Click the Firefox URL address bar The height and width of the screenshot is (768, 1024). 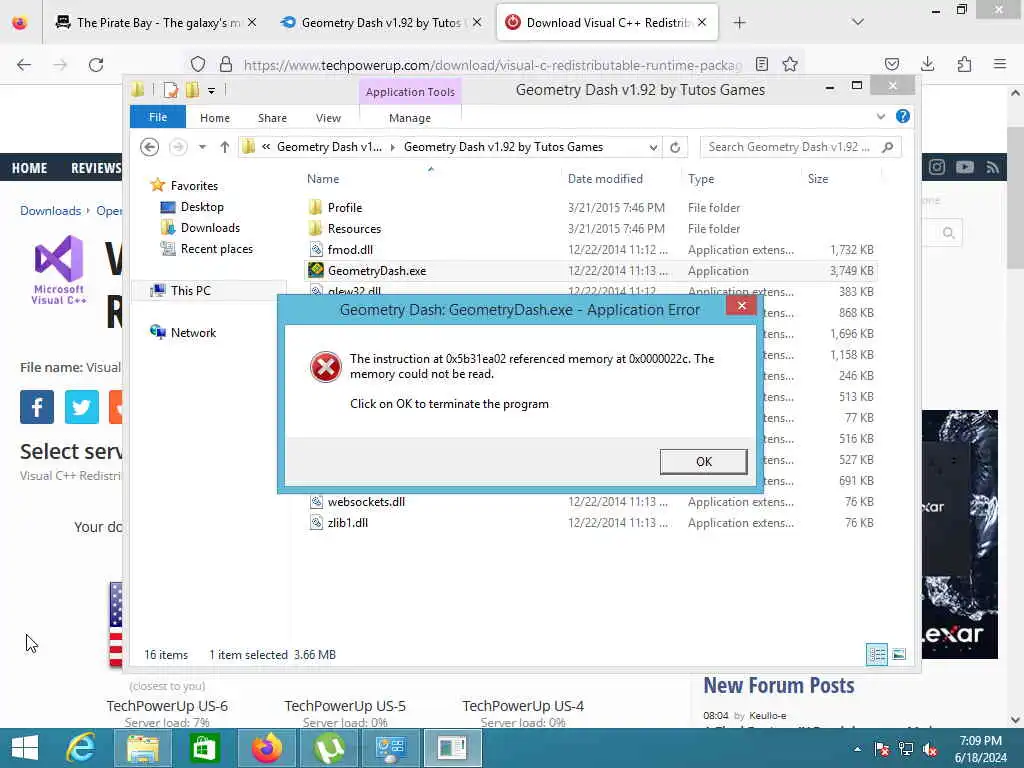[492, 65]
